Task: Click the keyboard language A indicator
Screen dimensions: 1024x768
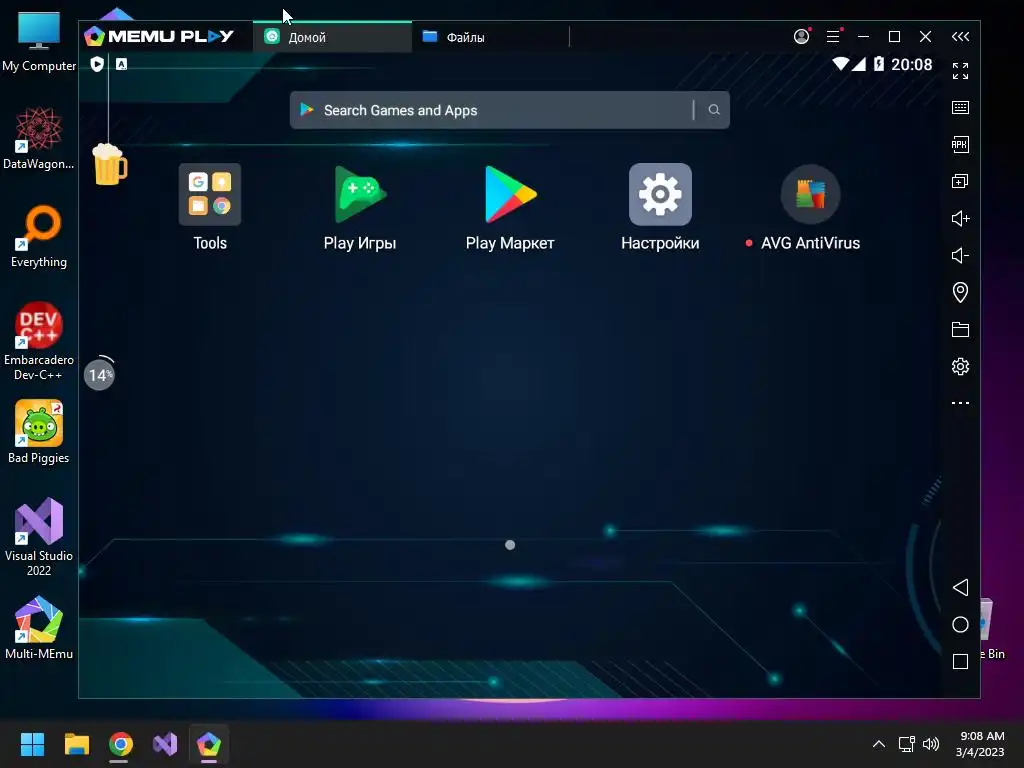Action: [121, 64]
